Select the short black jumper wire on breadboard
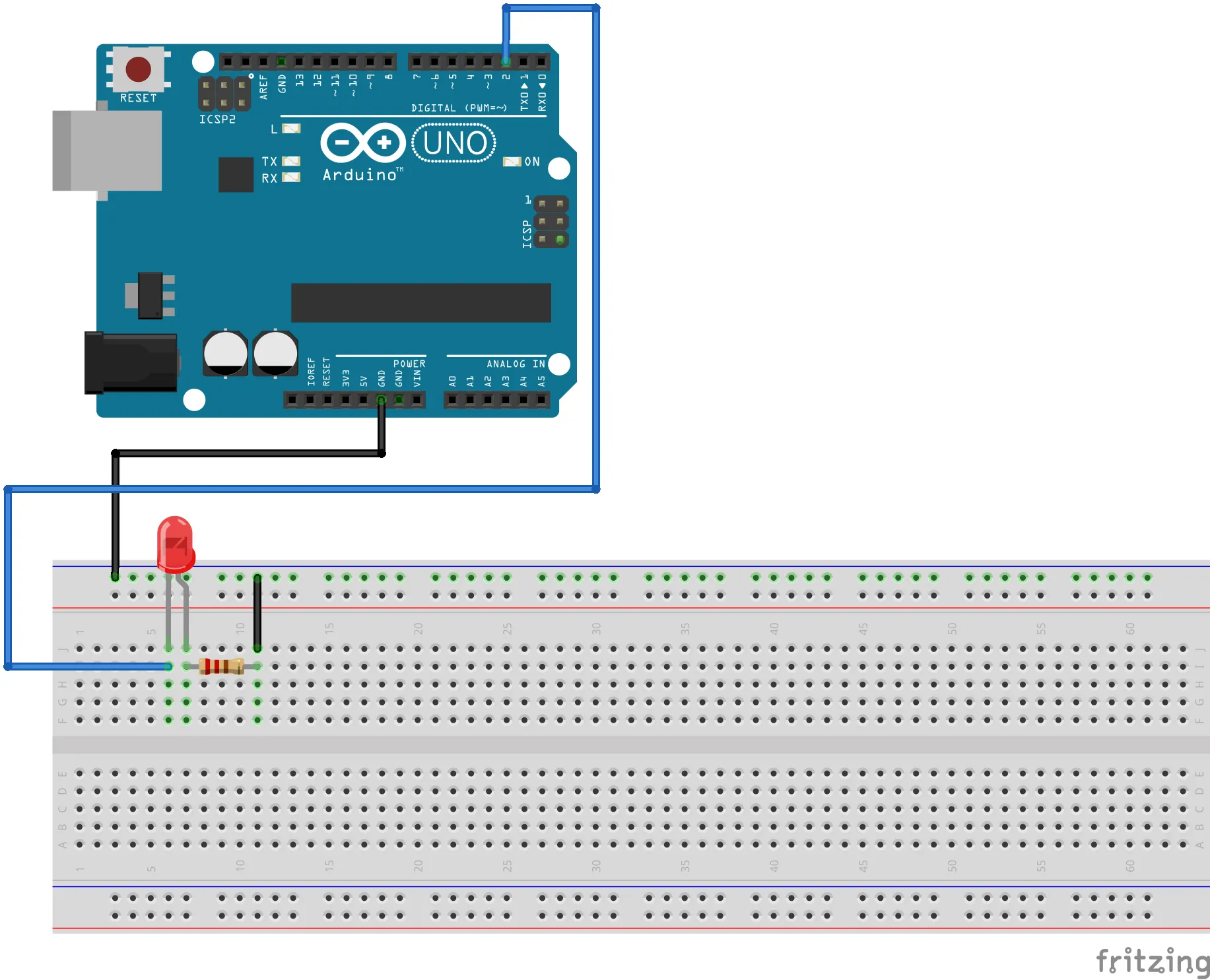The height and width of the screenshot is (980, 1210). pos(257,612)
